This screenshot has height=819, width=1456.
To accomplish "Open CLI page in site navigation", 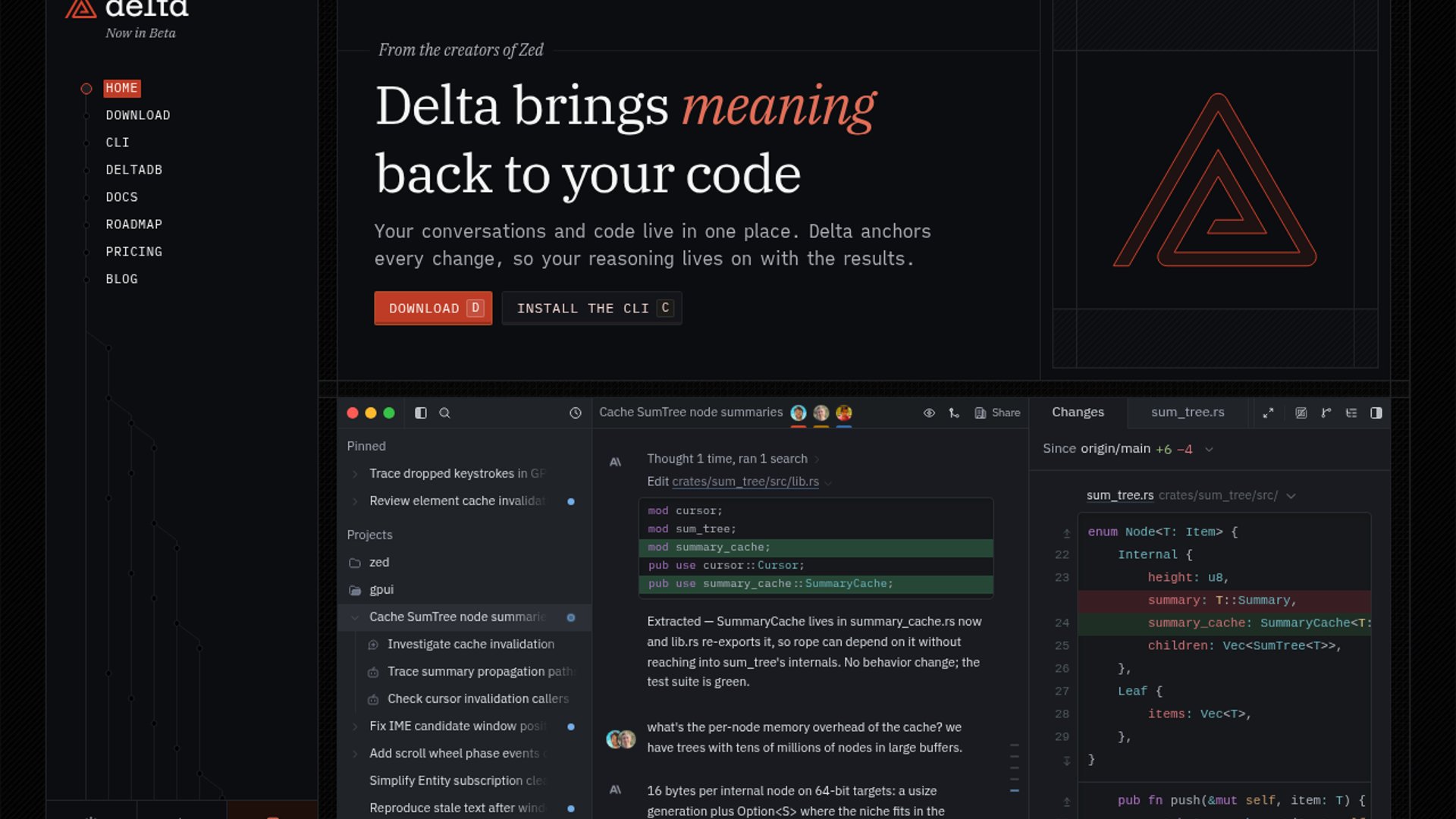I will [118, 143].
